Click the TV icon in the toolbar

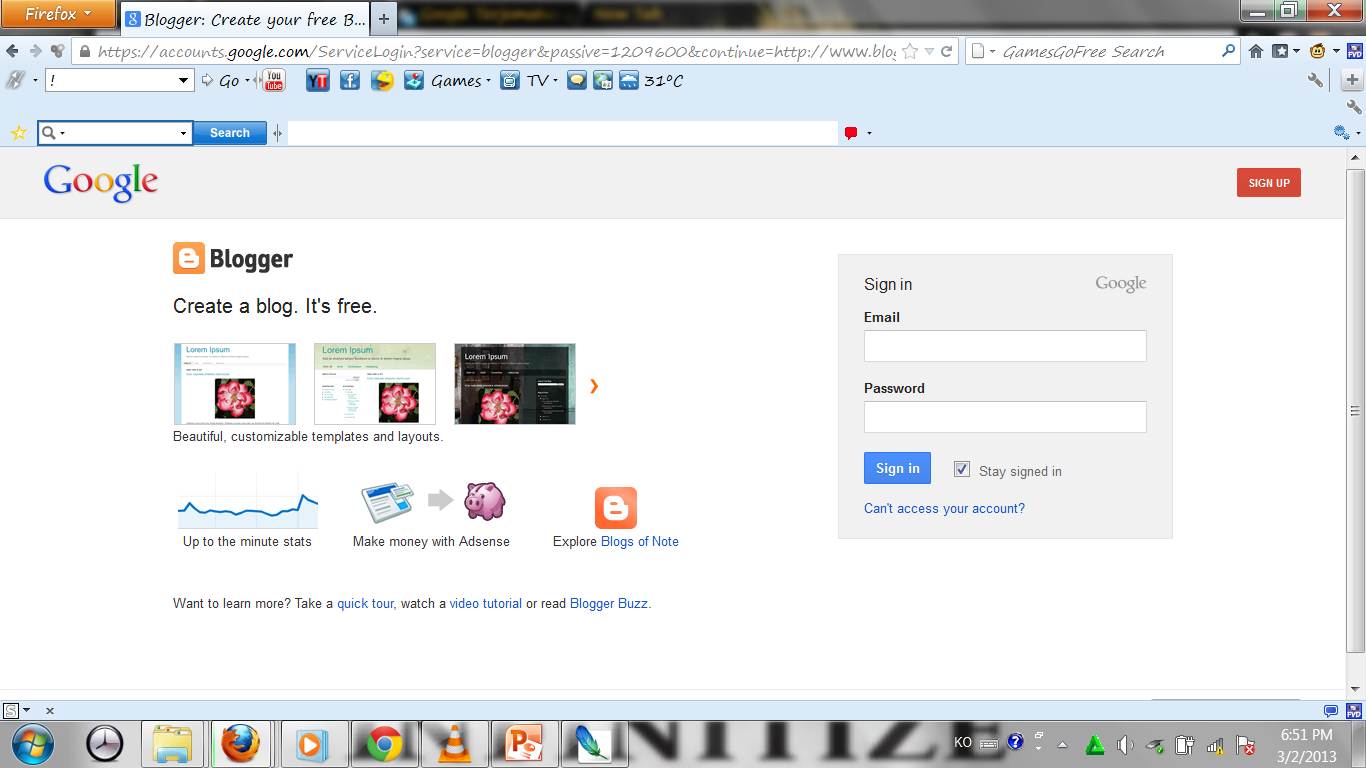[x=510, y=81]
